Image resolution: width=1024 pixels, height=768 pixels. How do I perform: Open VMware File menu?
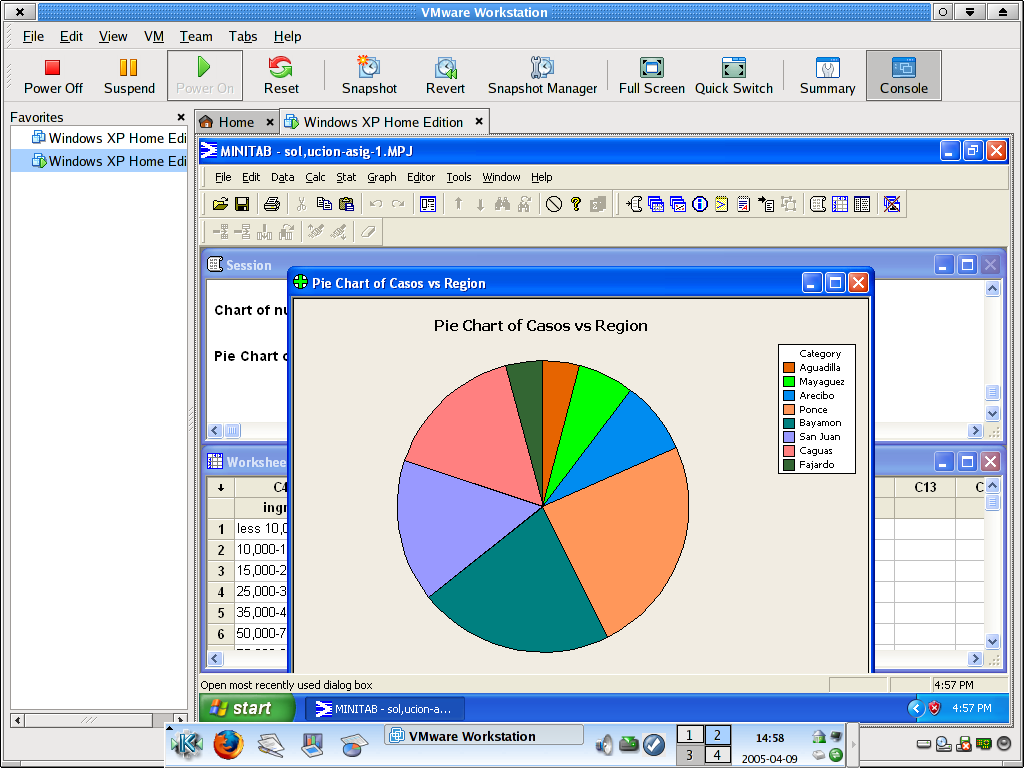click(x=33, y=37)
